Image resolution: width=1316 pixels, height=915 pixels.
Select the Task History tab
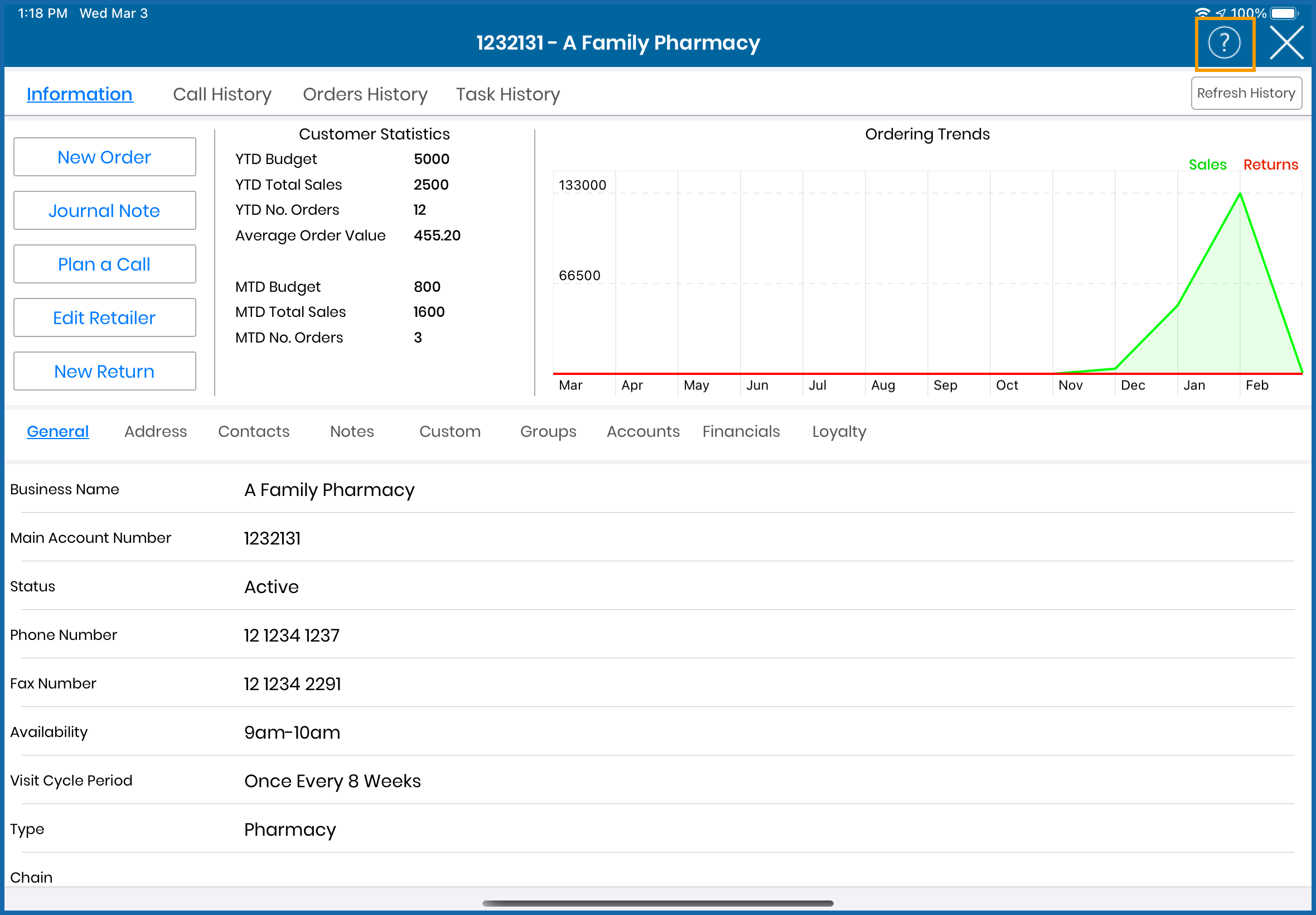507,94
